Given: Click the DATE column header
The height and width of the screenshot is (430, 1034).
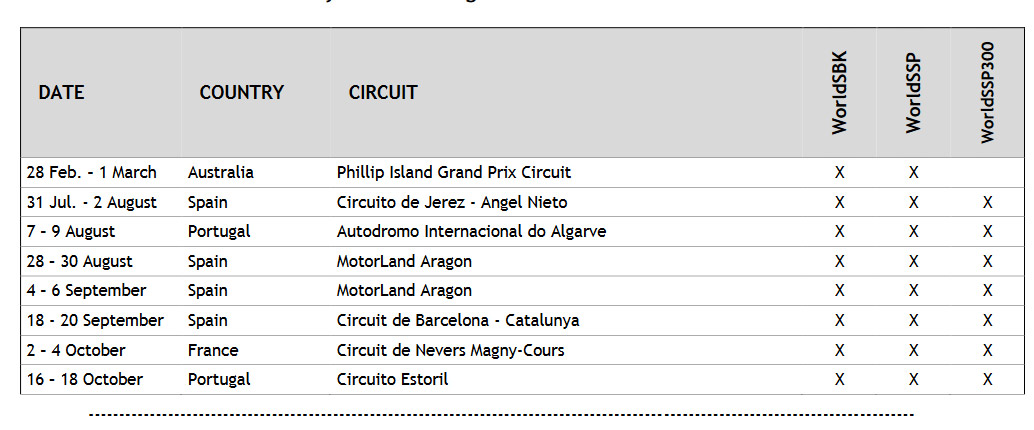Looking at the screenshot, I should (61, 93).
